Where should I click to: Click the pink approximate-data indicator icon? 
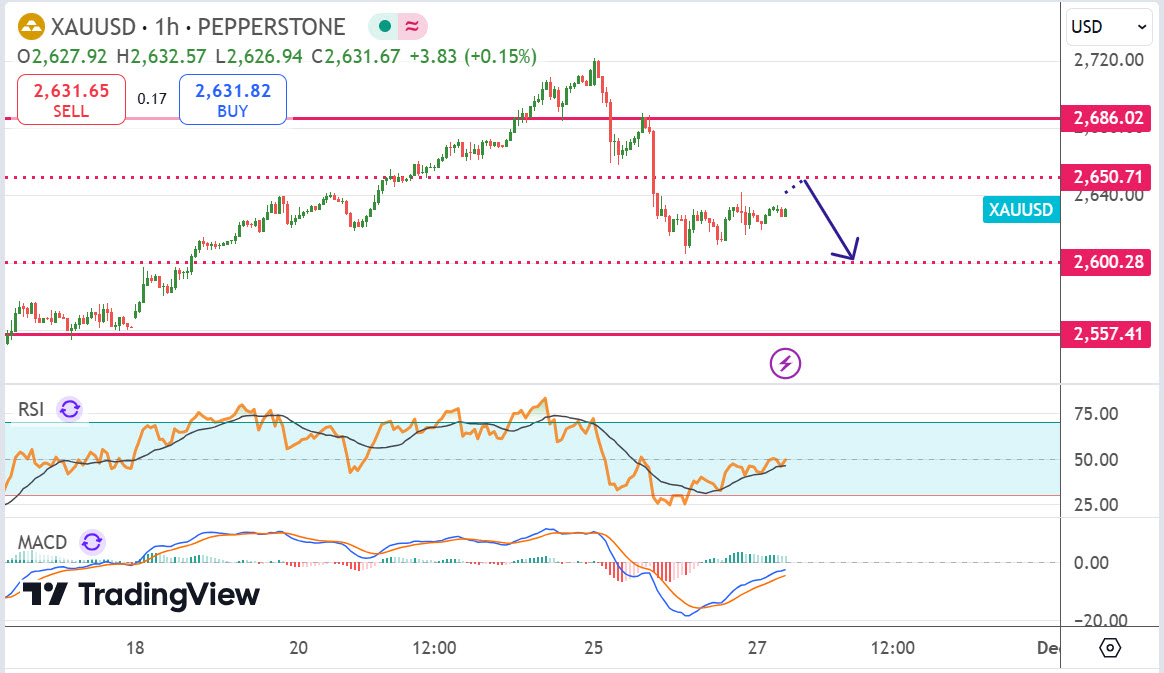pos(411,27)
